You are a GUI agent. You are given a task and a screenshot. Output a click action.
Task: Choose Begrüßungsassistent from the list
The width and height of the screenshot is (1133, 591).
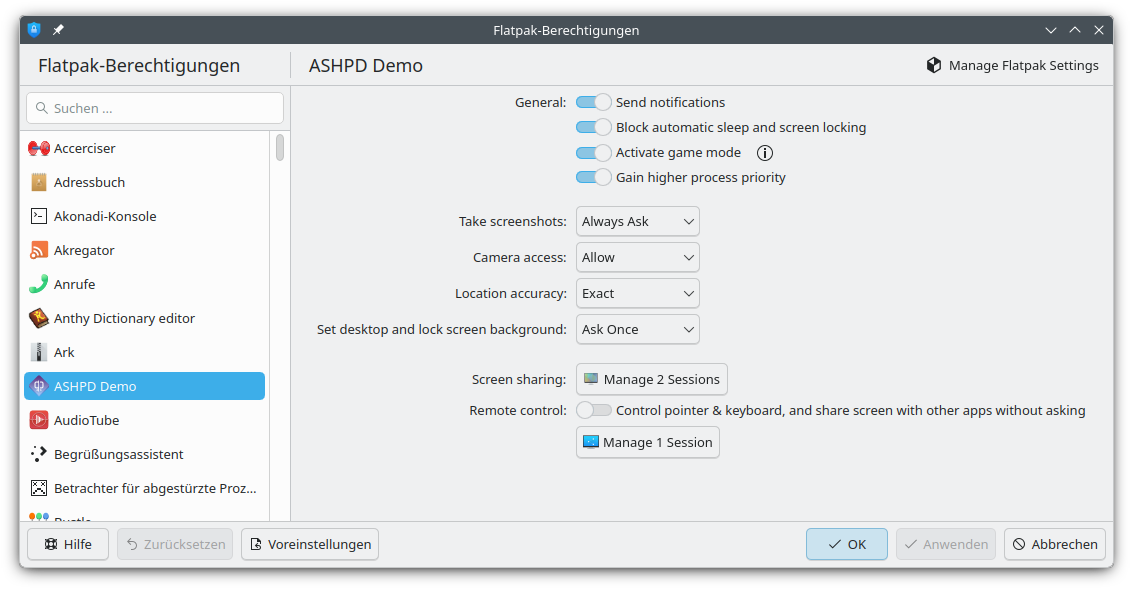coord(145,454)
